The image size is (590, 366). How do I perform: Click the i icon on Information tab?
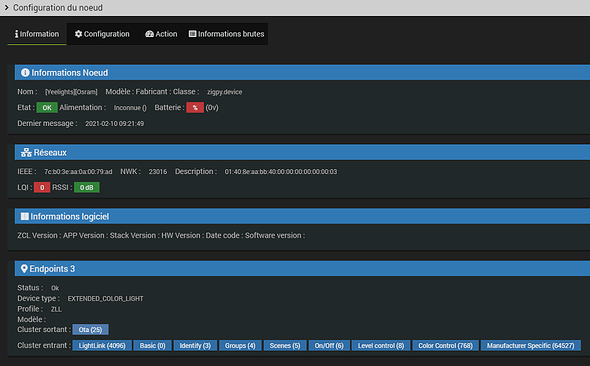[x=17, y=34]
